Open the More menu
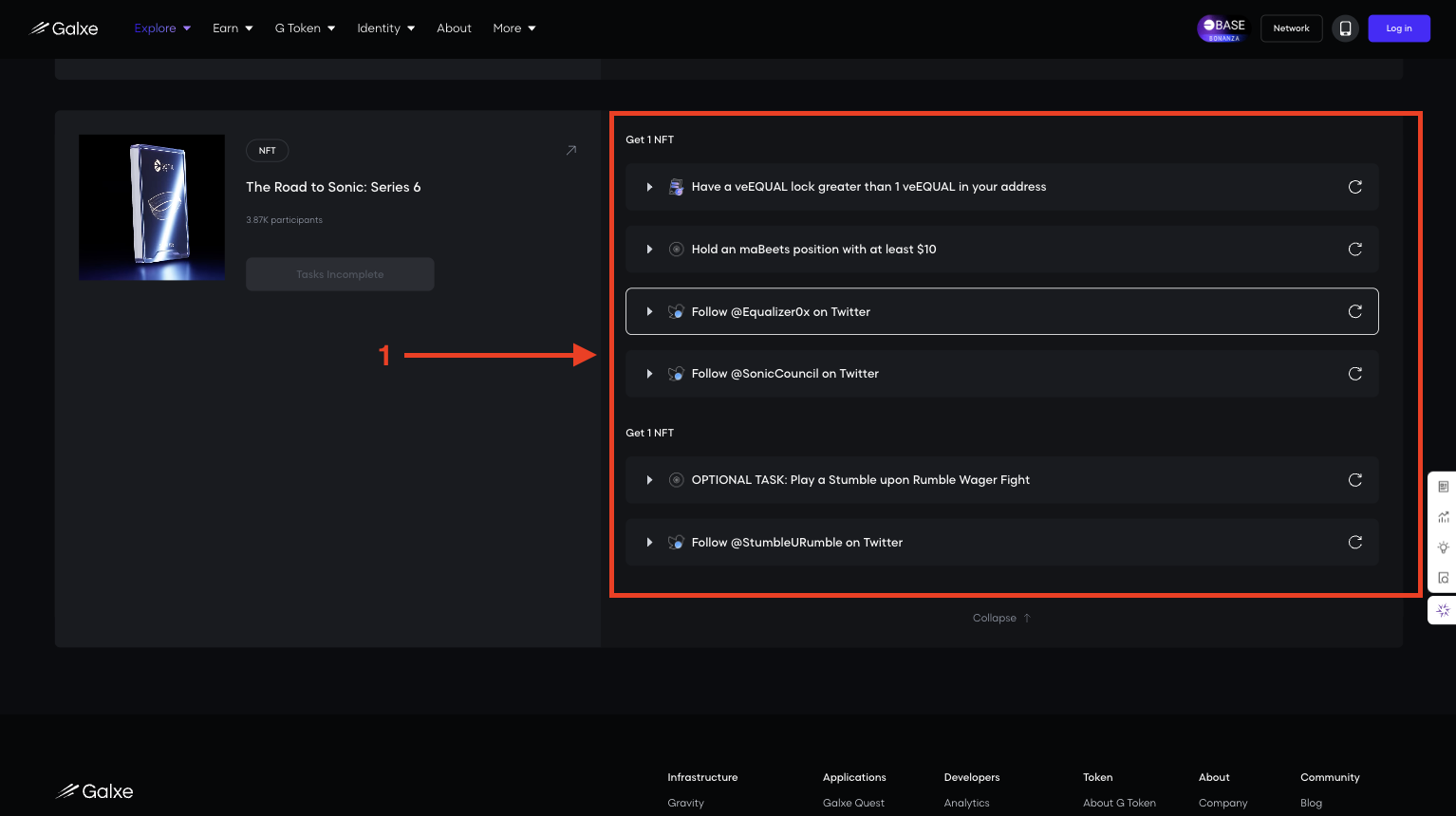The image size is (1456, 816). pyautogui.click(x=513, y=28)
